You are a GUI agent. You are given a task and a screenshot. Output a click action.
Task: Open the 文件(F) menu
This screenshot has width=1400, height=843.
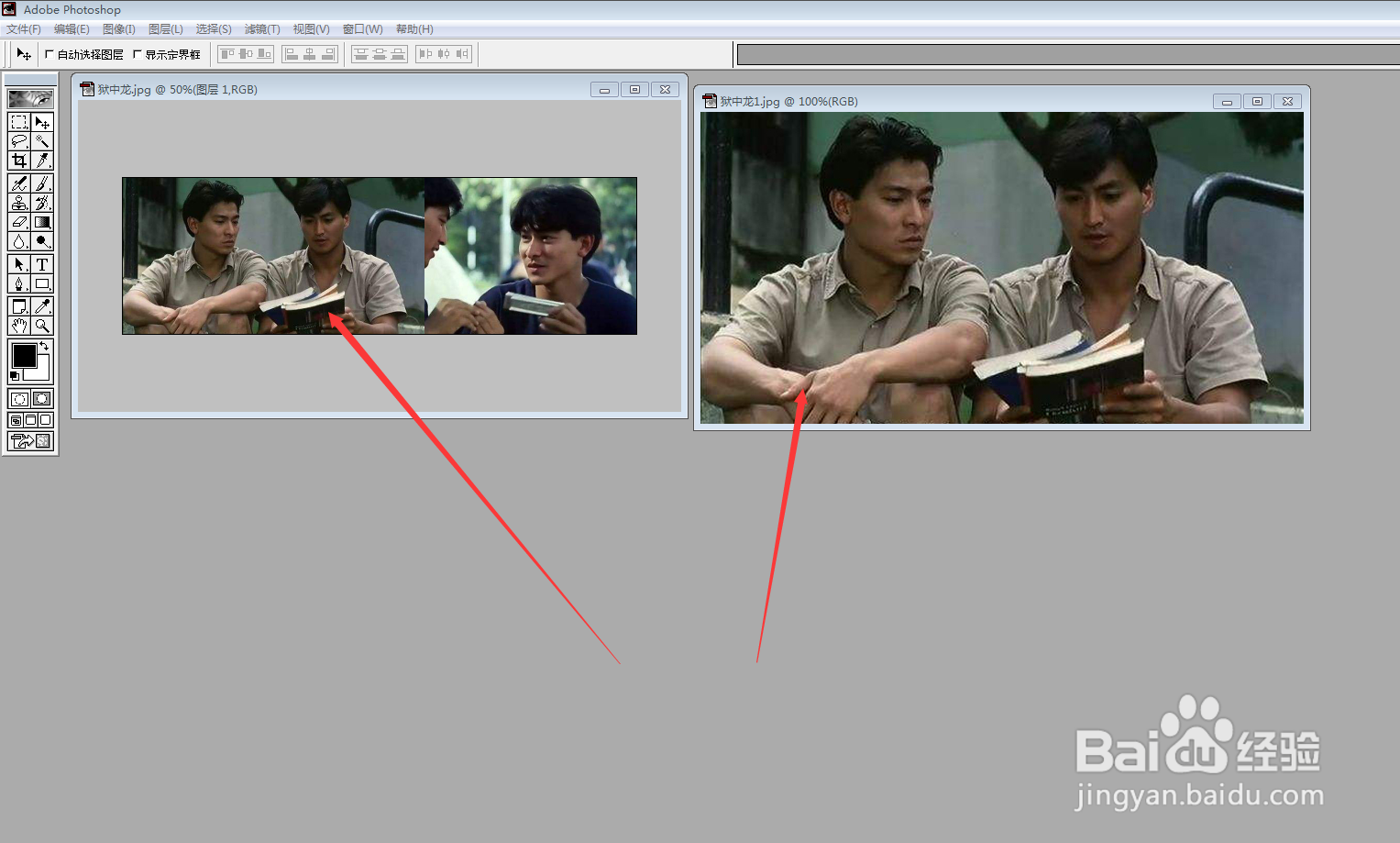(x=24, y=29)
